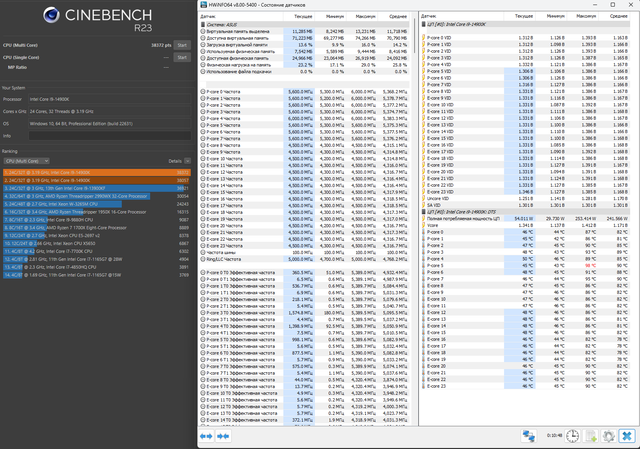Click HWiNFO64 title bar application icon

pos(204,5)
